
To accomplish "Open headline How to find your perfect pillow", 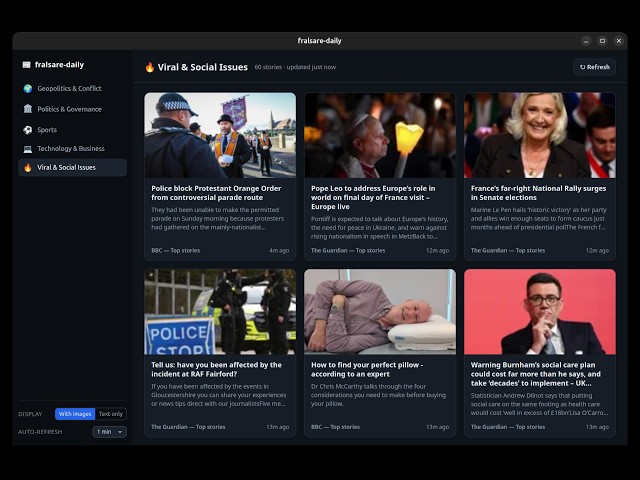I will (x=367, y=369).
